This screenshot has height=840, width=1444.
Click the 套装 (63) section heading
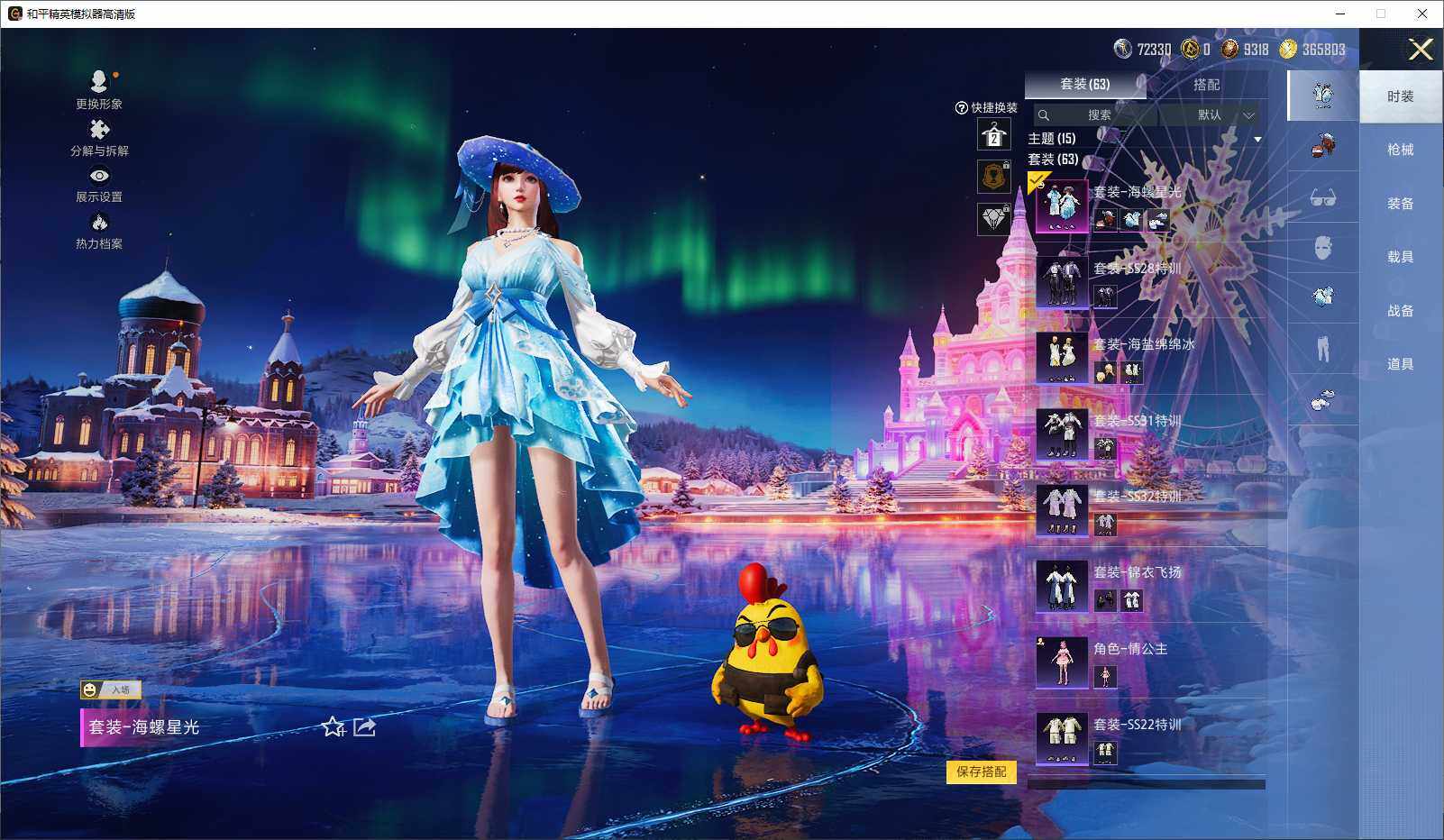pyautogui.click(x=1053, y=160)
